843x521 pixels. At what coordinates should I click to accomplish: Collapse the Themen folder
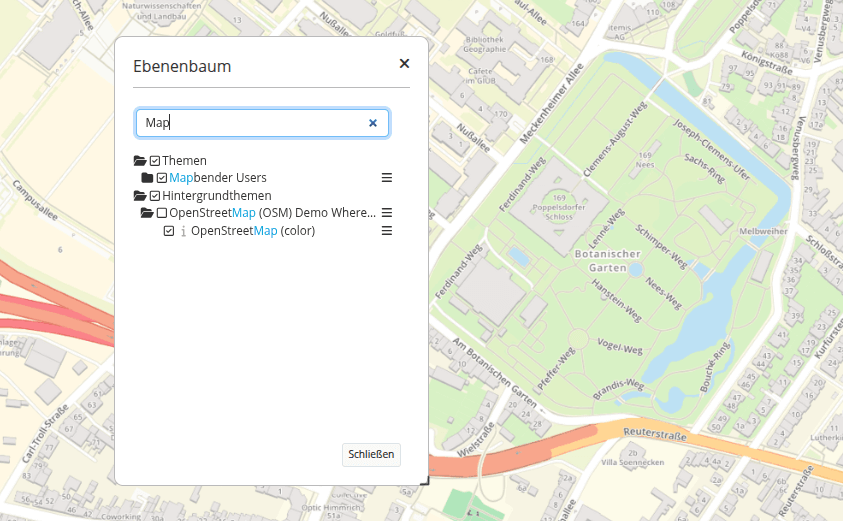click(x=139, y=160)
